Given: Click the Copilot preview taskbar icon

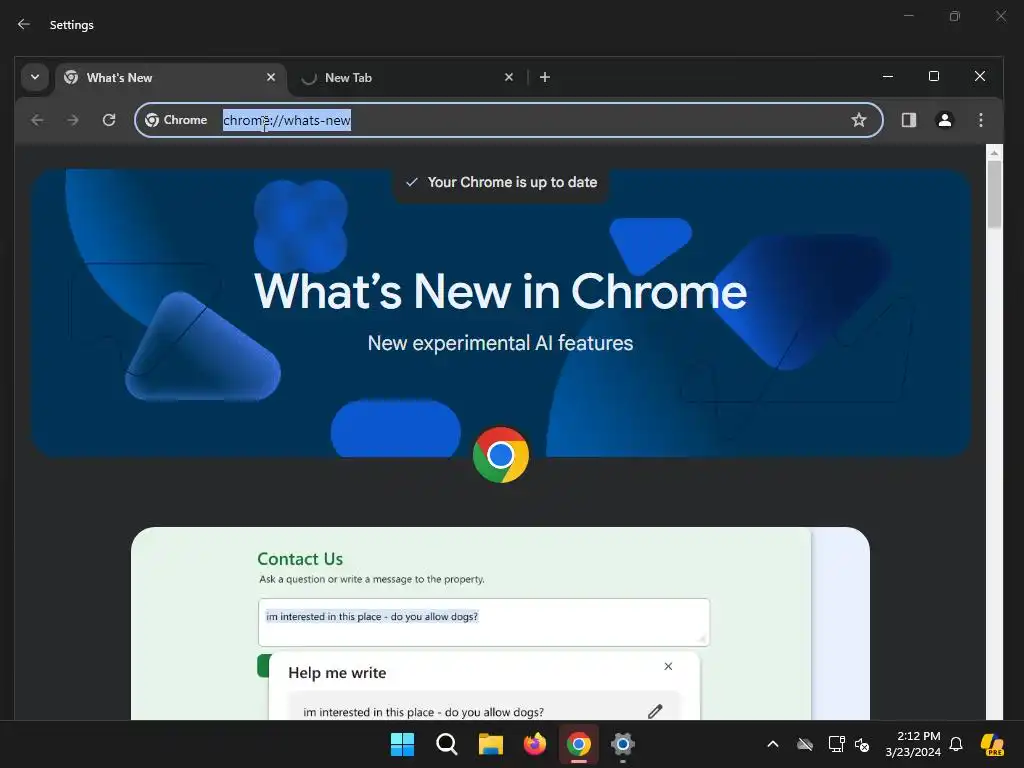Looking at the screenshot, I should tap(992, 744).
